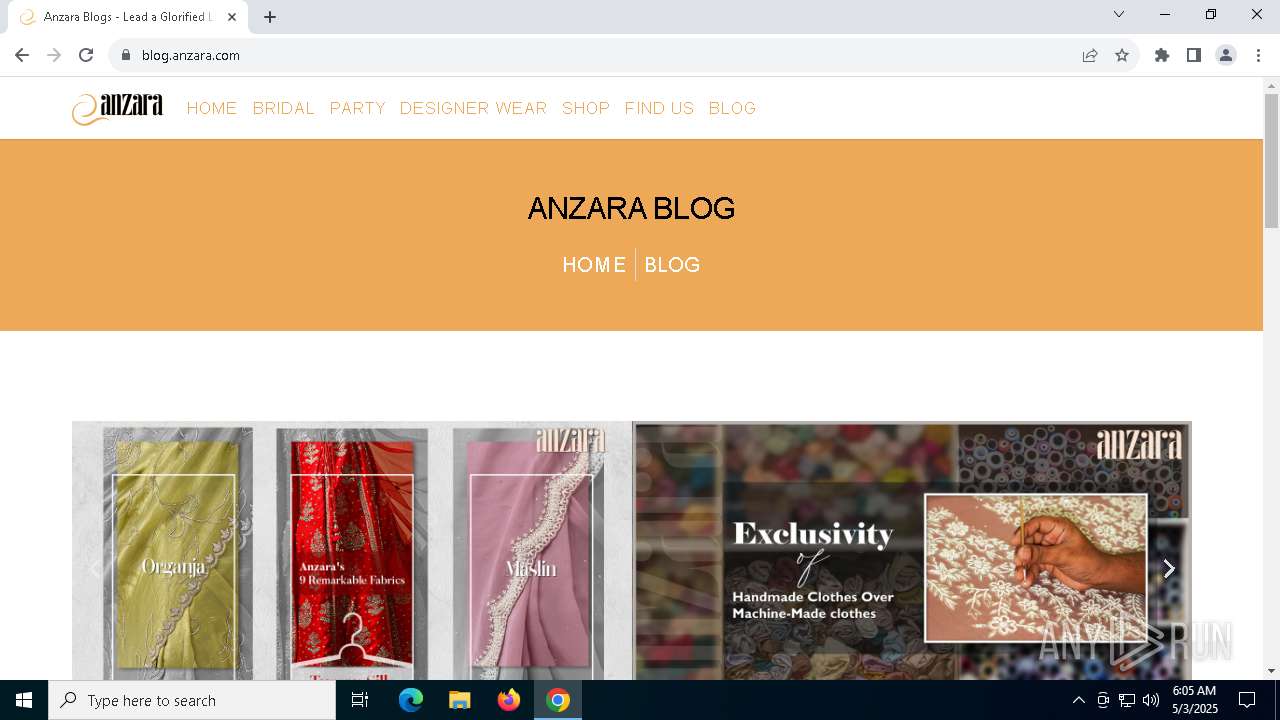This screenshot has width=1280, height=720.
Task: Open the Exclusivity of Handmade Clothes slide
Action: (912, 550)
